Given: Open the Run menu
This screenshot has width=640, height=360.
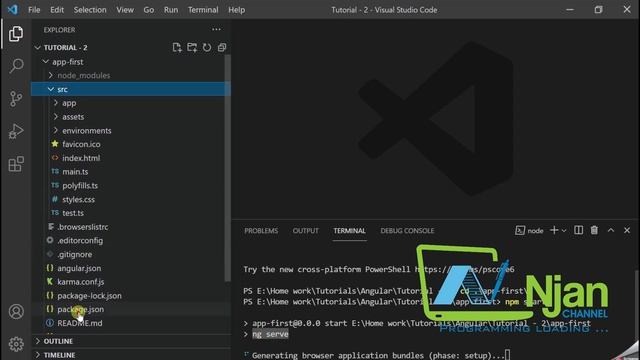Looking at the screenshot, I should [171, 10].
